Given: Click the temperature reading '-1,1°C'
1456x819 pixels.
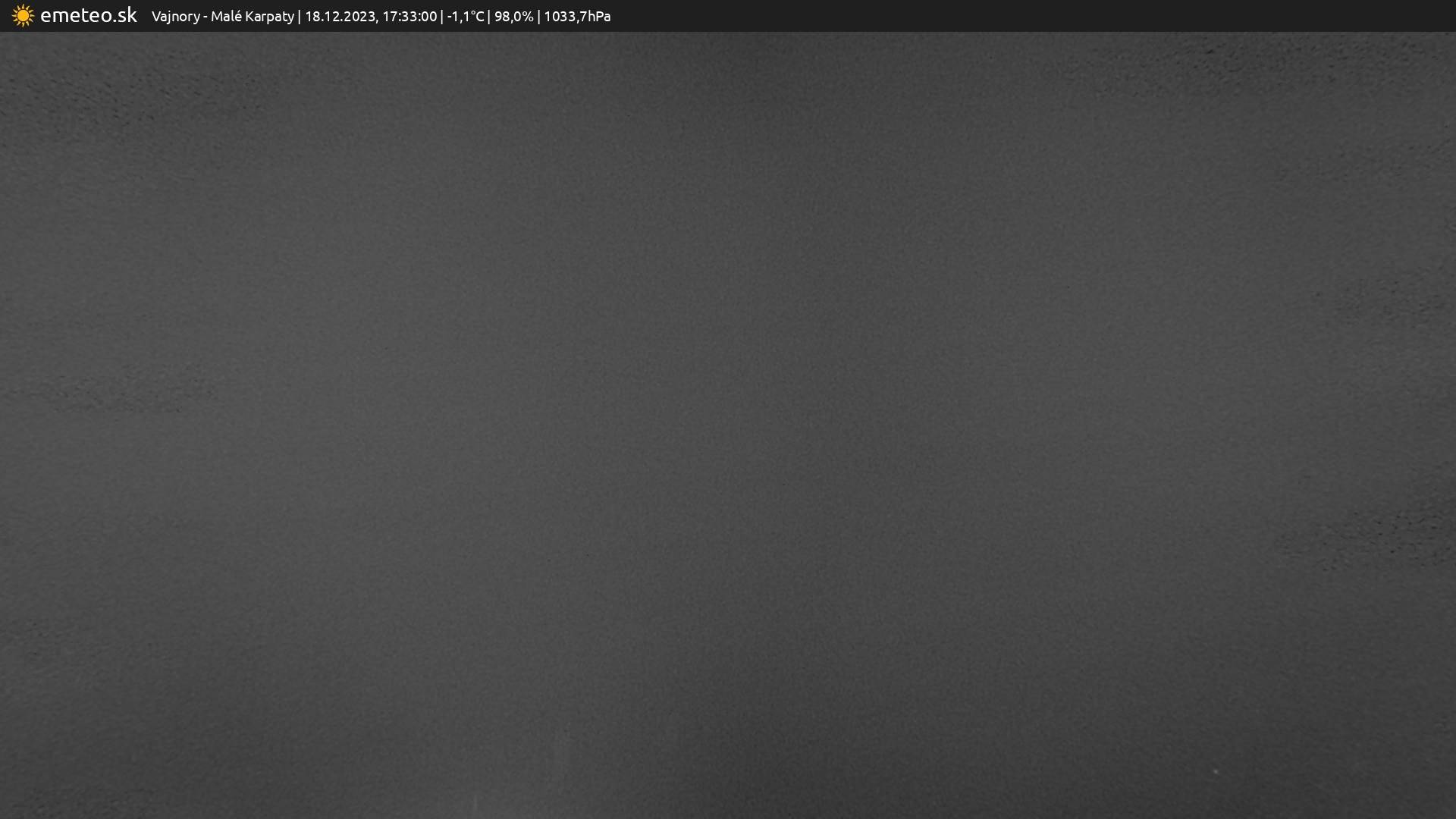Looking at the screenshot, I should (466, 17).
